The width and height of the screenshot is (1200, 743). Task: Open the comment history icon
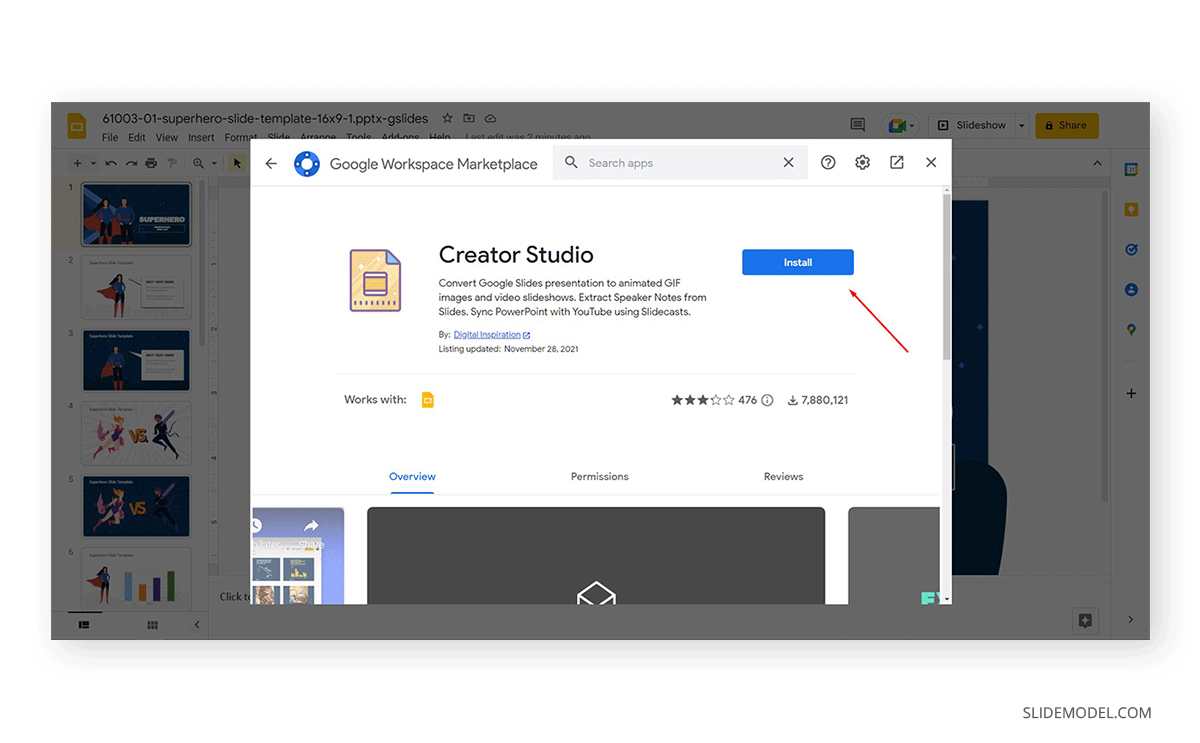[x=857, y=125]
